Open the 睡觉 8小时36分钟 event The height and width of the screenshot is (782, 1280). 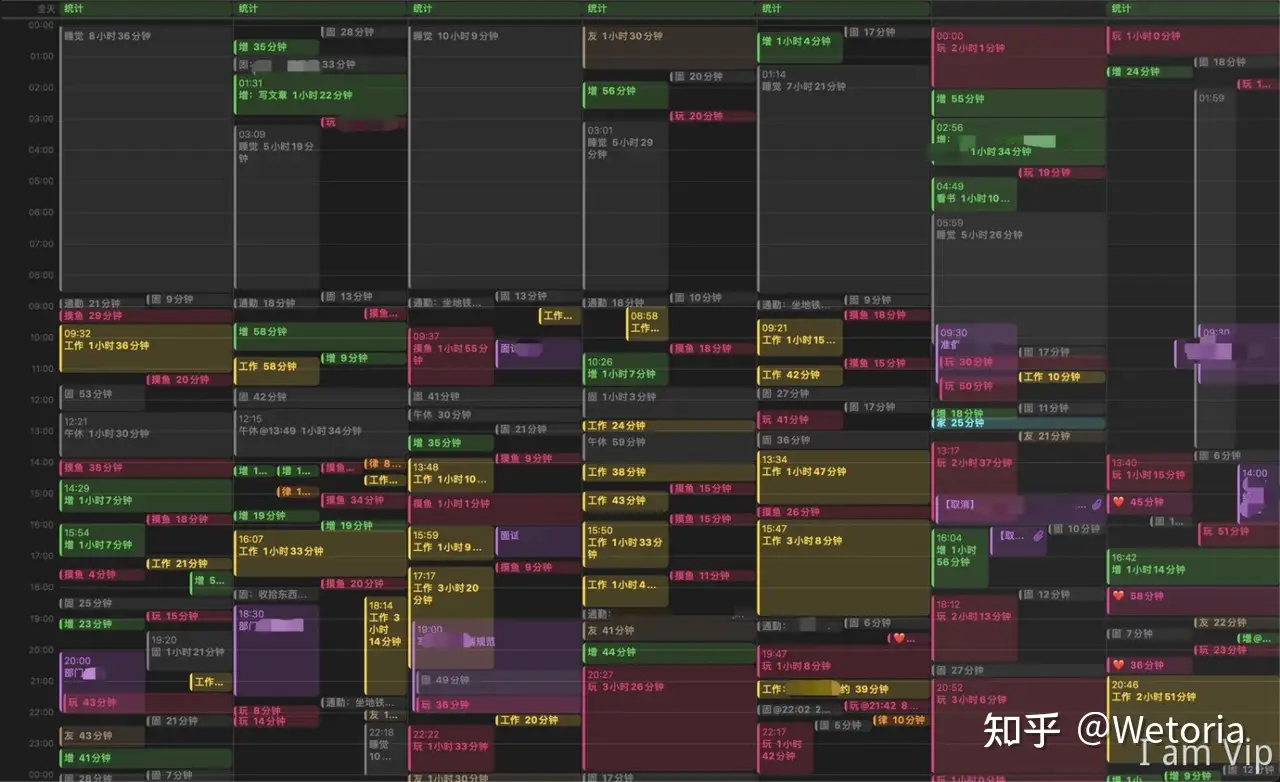pyautogui.click(x=146, y=161)
